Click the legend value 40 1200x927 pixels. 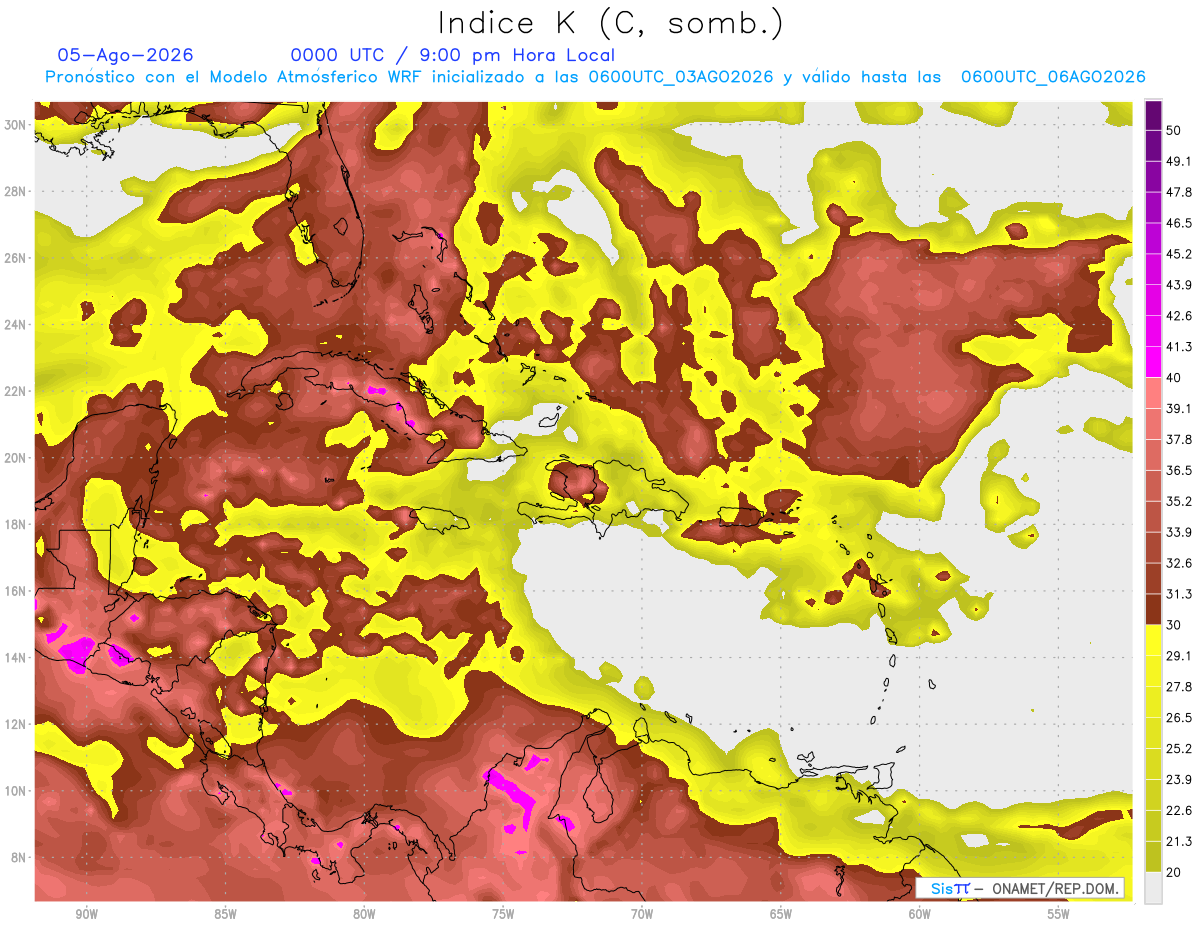pos(1173,378)
